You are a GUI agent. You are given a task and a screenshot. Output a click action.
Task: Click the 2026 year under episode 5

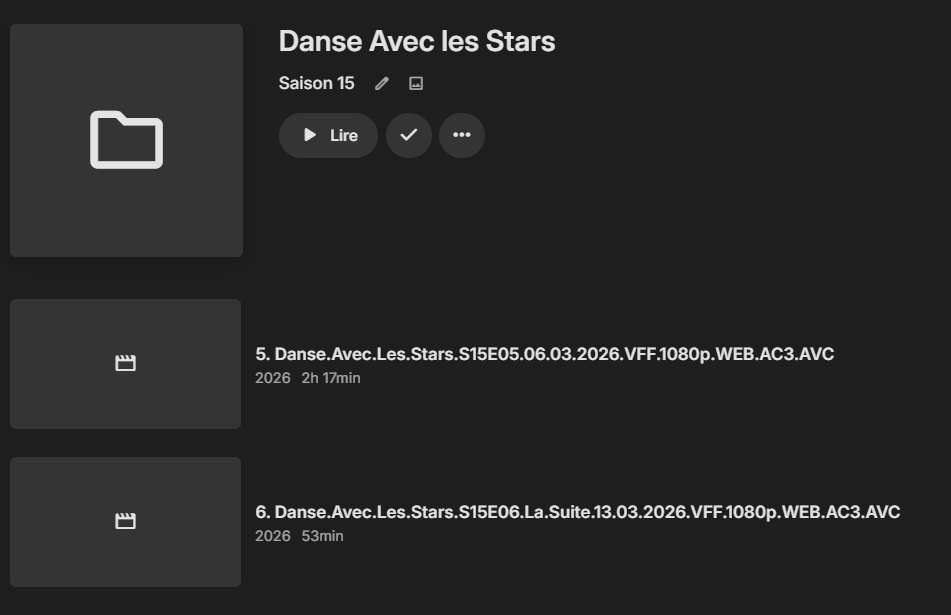[x=272, y=378]
